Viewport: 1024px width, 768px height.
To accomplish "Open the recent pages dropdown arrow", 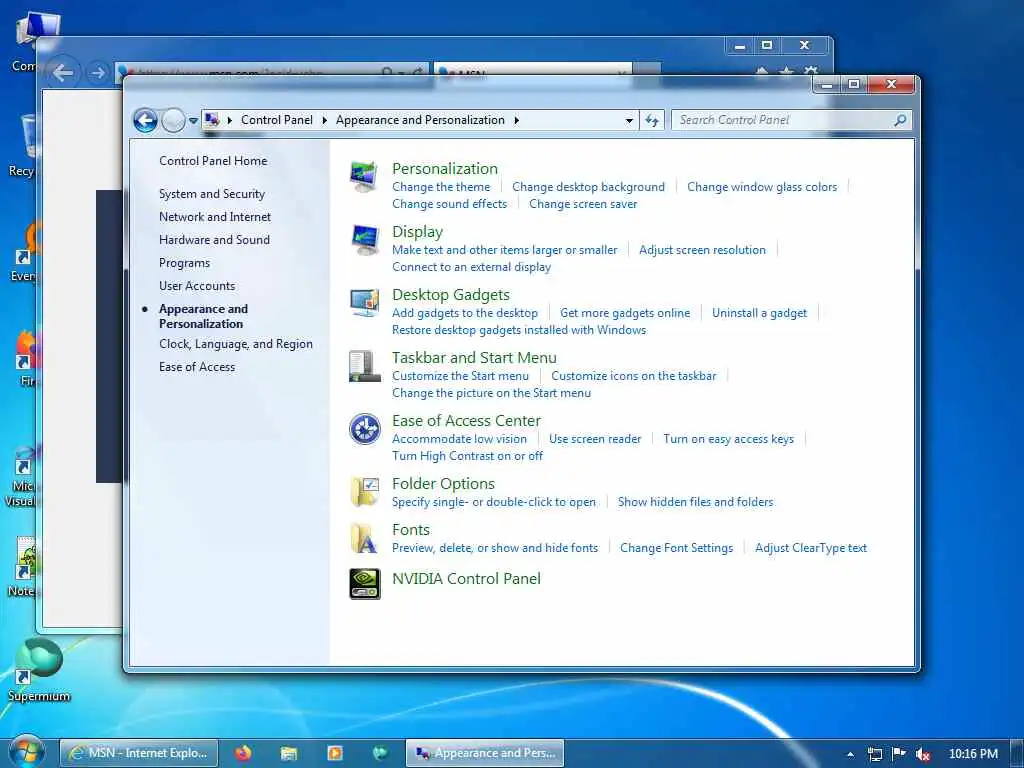I will tap(193, 121).
